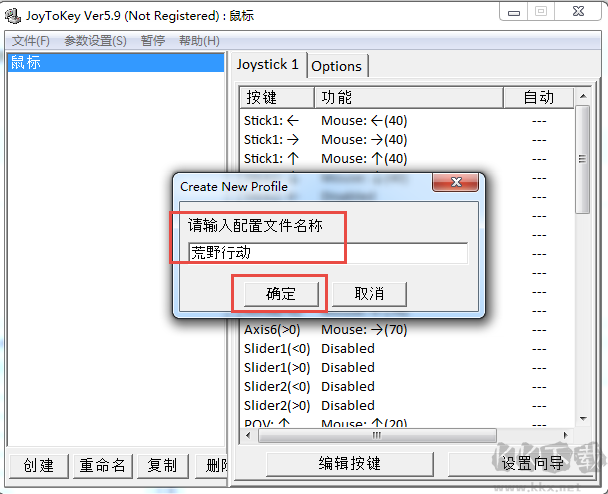Viewport: 608px width, 494px height.
Task: Open the 参数设置(S) menu
Action: [x=95, y=41]
